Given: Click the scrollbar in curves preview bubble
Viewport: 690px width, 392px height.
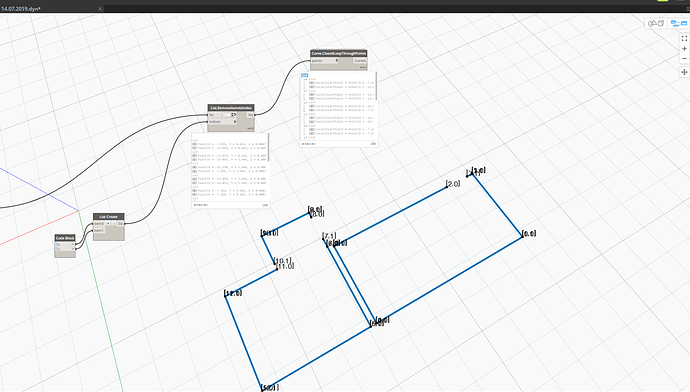Looking at the screenshot, I should (376, 86).
